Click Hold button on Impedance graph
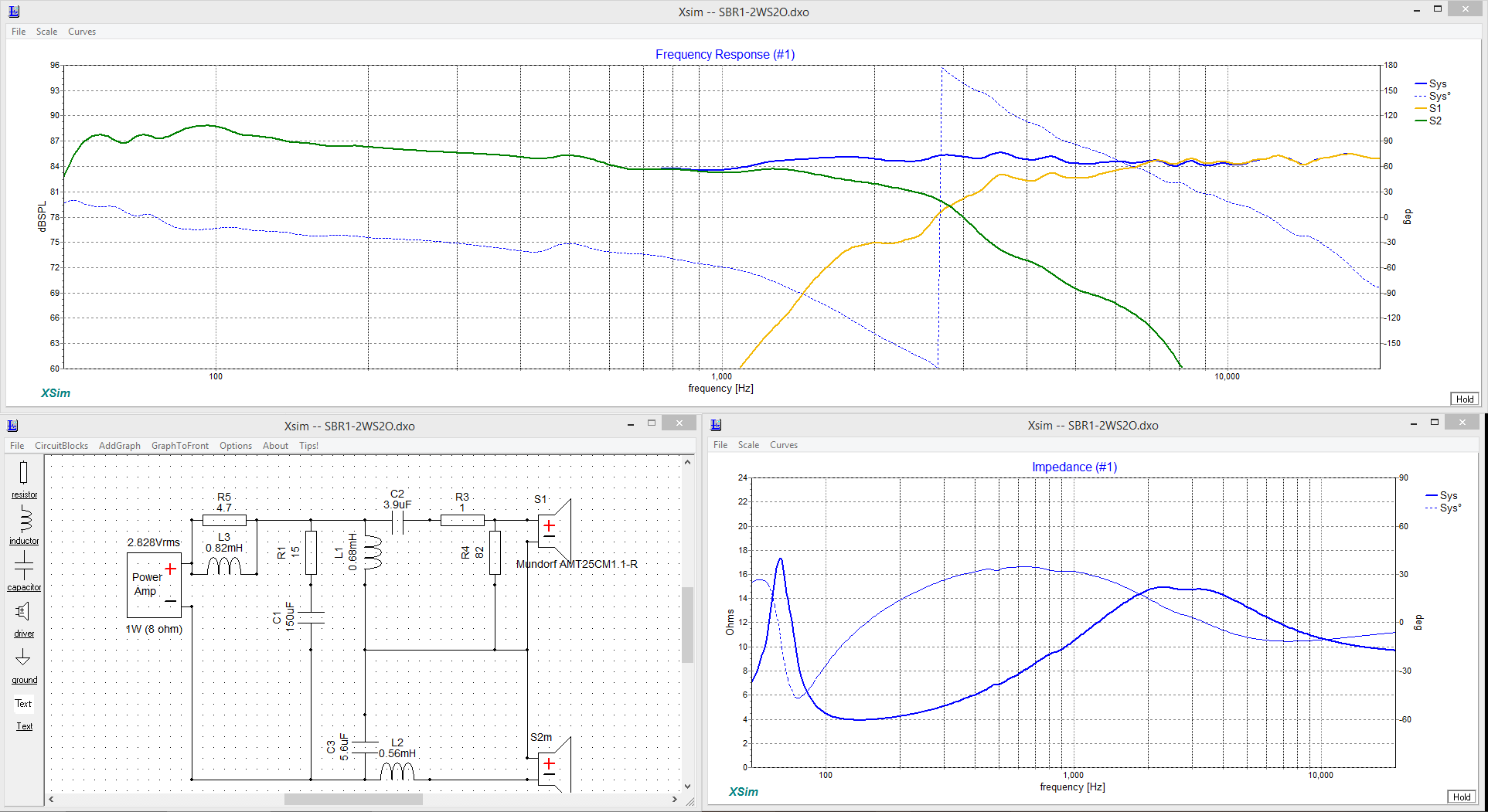Image resolution: width=1488 pixels, height=812 pixels. (1462, 797)
